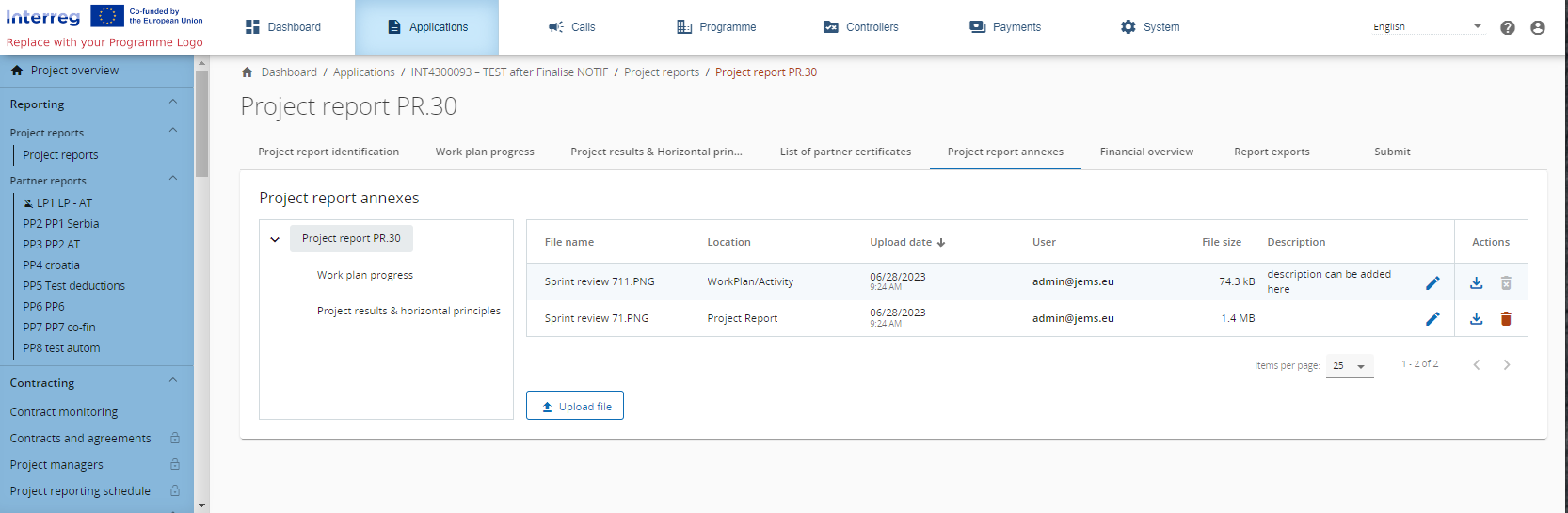1568x513 pixels.
Task: Switch to the Financial overview tab
Action: [1145, 152]
